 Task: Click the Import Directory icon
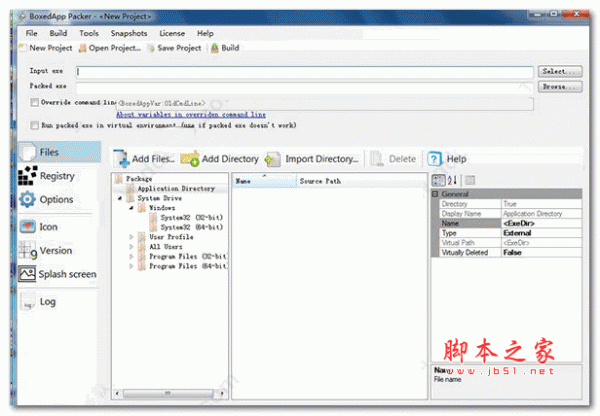(x=272, y=159)
